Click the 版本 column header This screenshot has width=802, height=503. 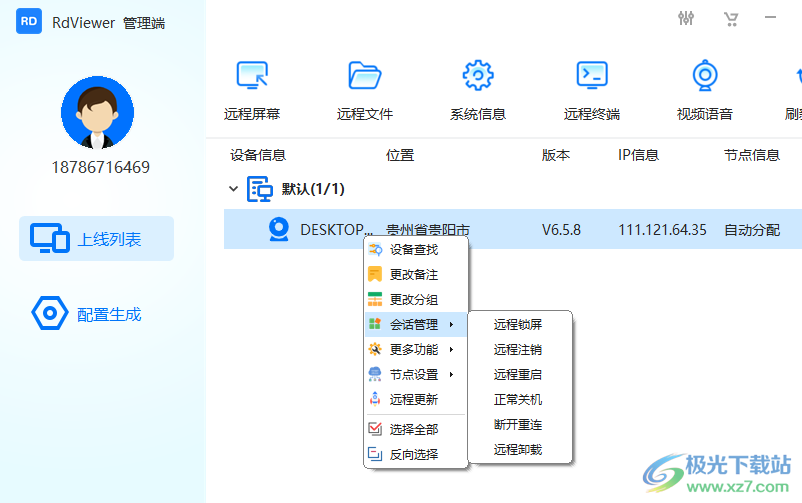555,155
